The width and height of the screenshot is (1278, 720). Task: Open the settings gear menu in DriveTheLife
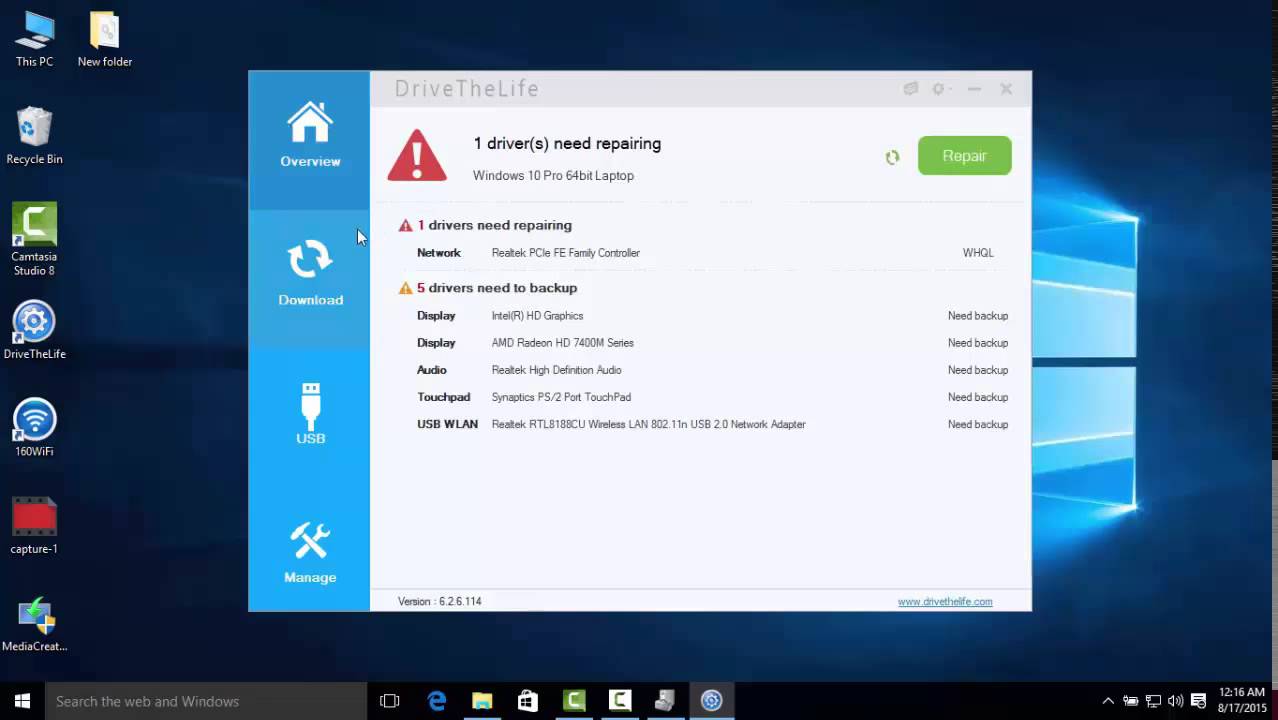coord(939,89)
